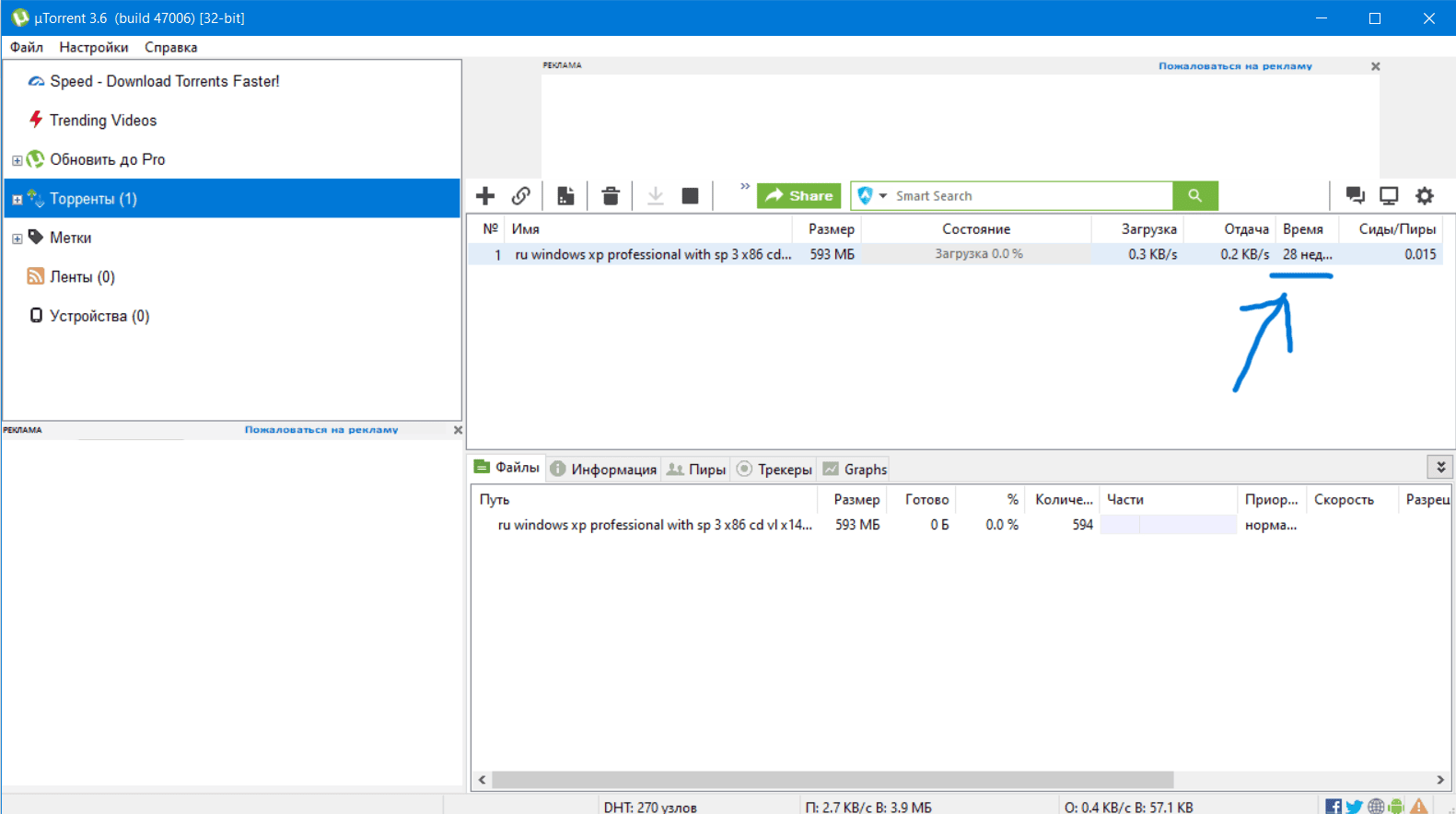This screenshot has width=1456, height=814.
Task: Select the ru windows xp professional torrent row
Action: pos(956,254)
